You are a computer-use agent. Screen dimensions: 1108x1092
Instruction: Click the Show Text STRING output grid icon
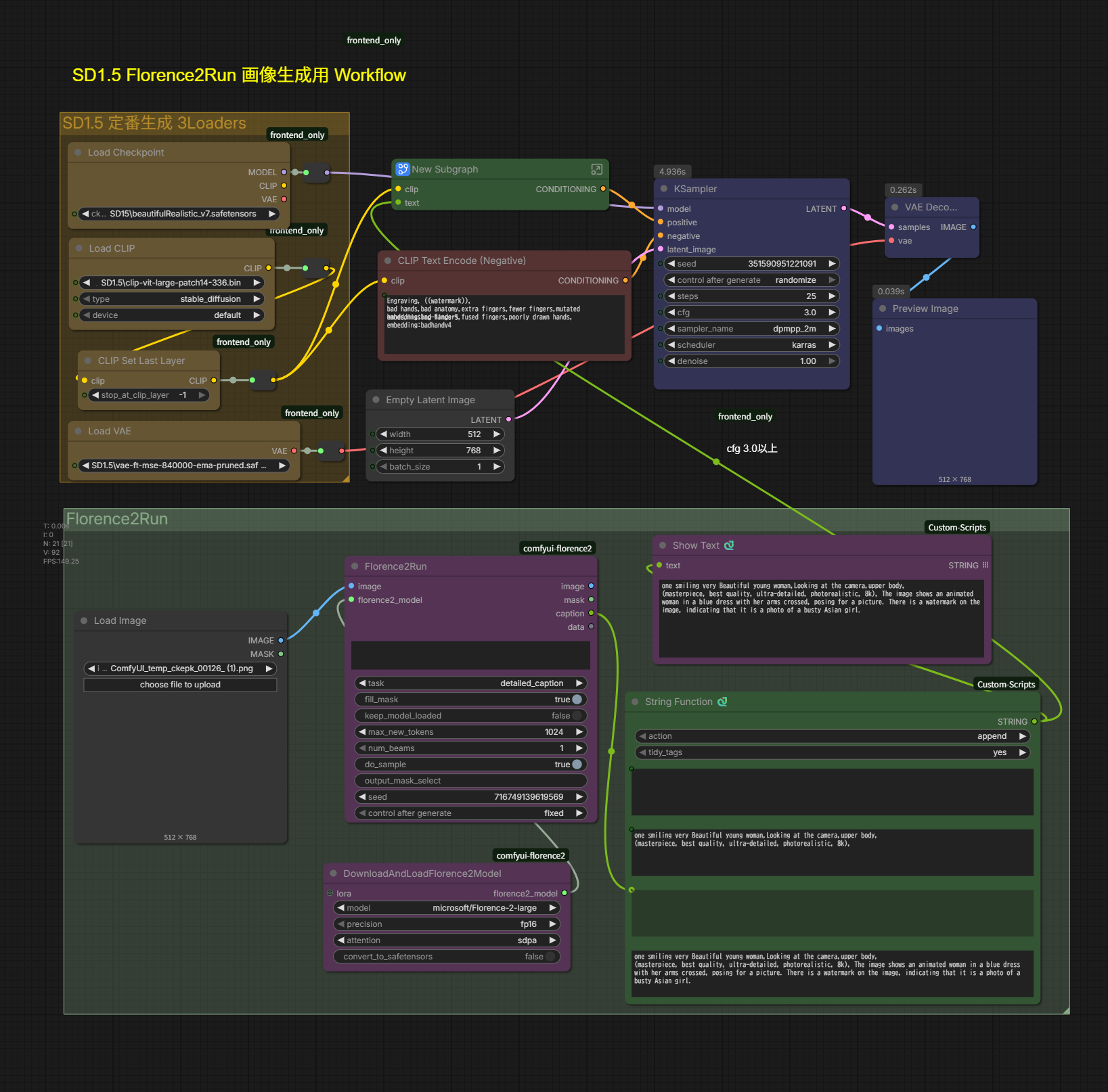985,565
